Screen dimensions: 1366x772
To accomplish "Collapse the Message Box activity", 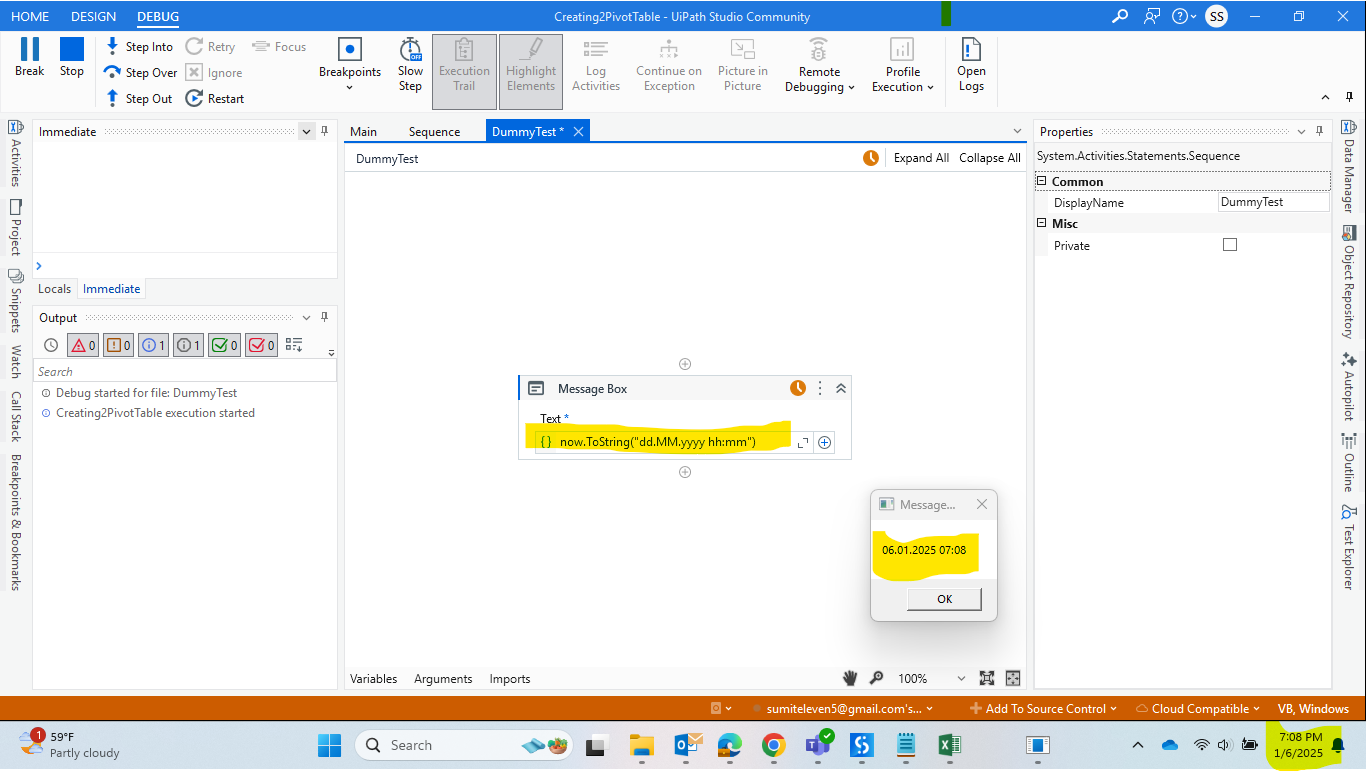I will [841, 388].
